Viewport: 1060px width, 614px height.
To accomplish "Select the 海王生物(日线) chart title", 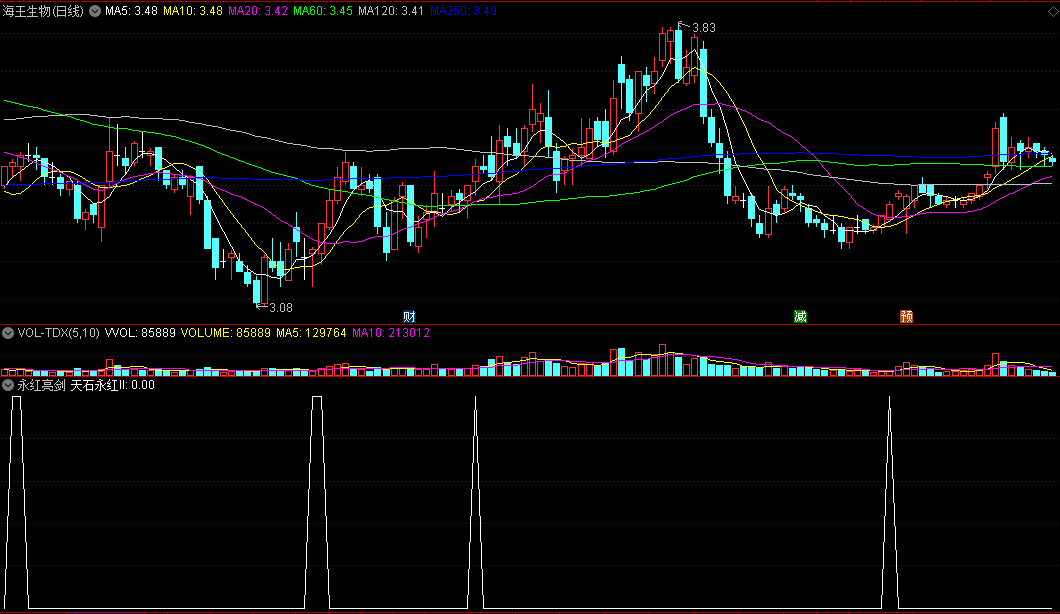I will coord(43,11).
